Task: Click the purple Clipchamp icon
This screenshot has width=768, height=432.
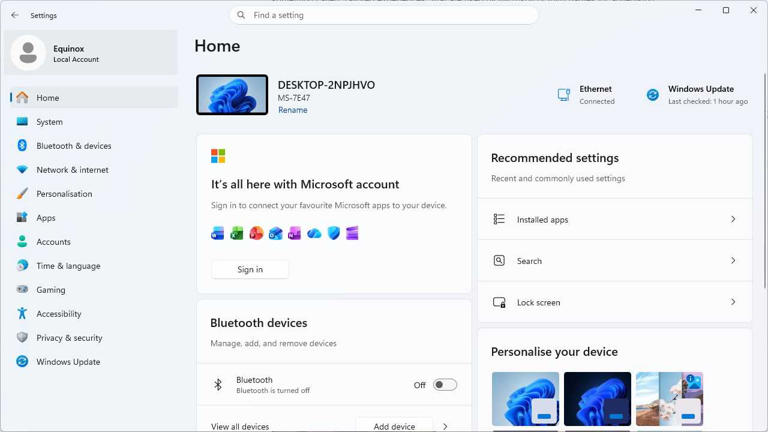Action: (x=352, y=234)
